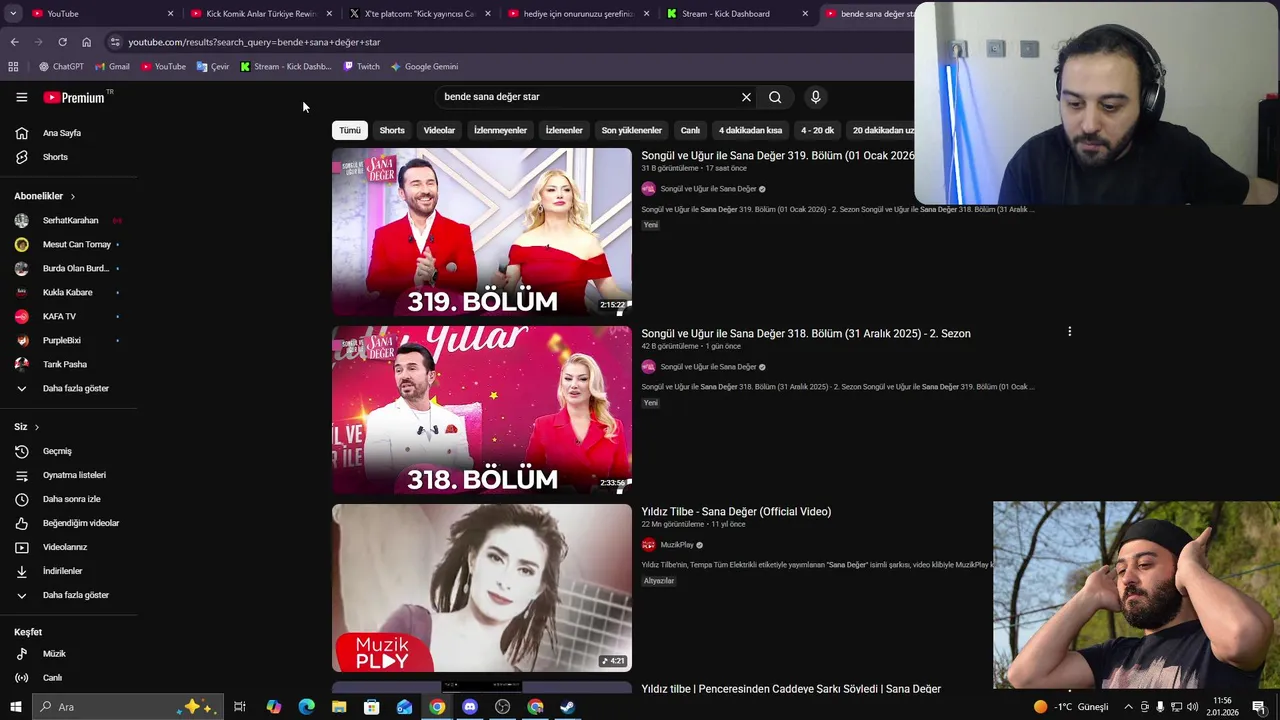Image resolution: width=1280 pixels, height=720 pixels.
Task: Click the browser back arrow
Action: (x=14, y=42)
